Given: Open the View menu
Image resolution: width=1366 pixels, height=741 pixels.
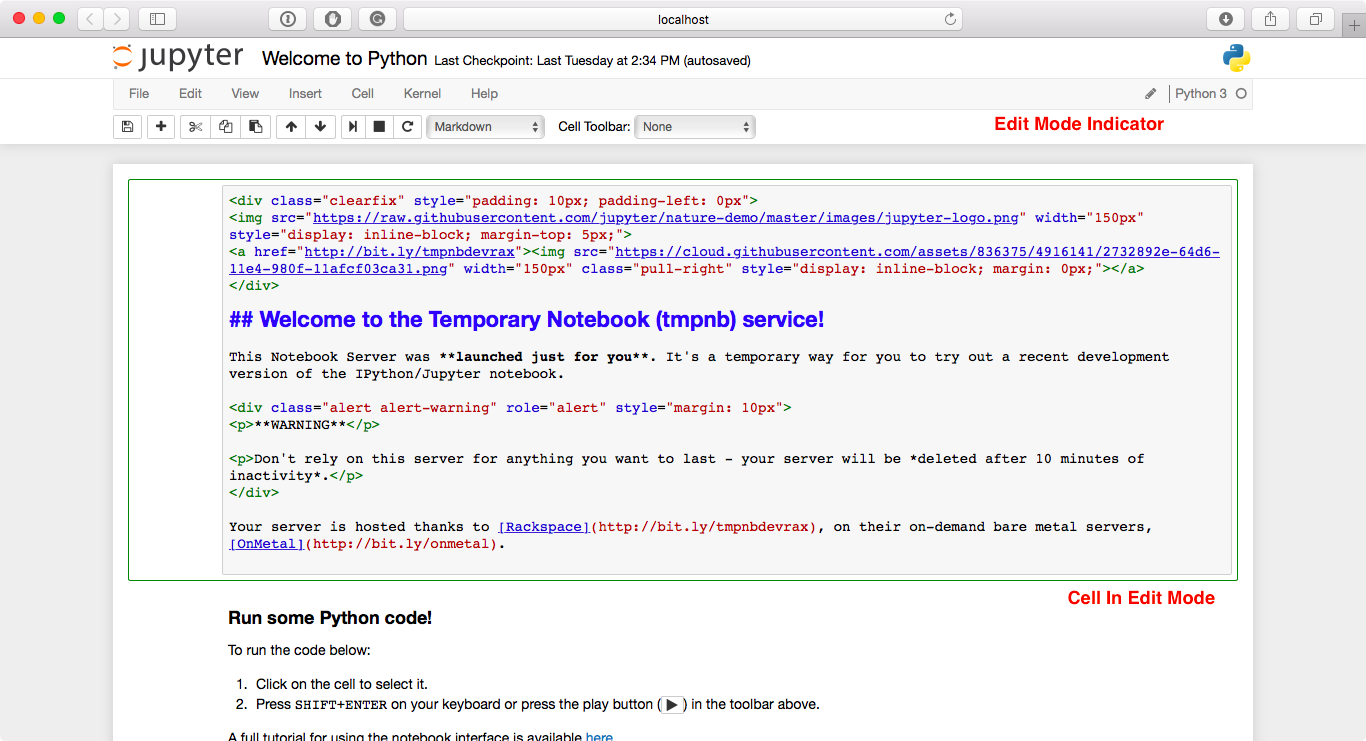Looking at the screenshot, I should pos(245,94).
